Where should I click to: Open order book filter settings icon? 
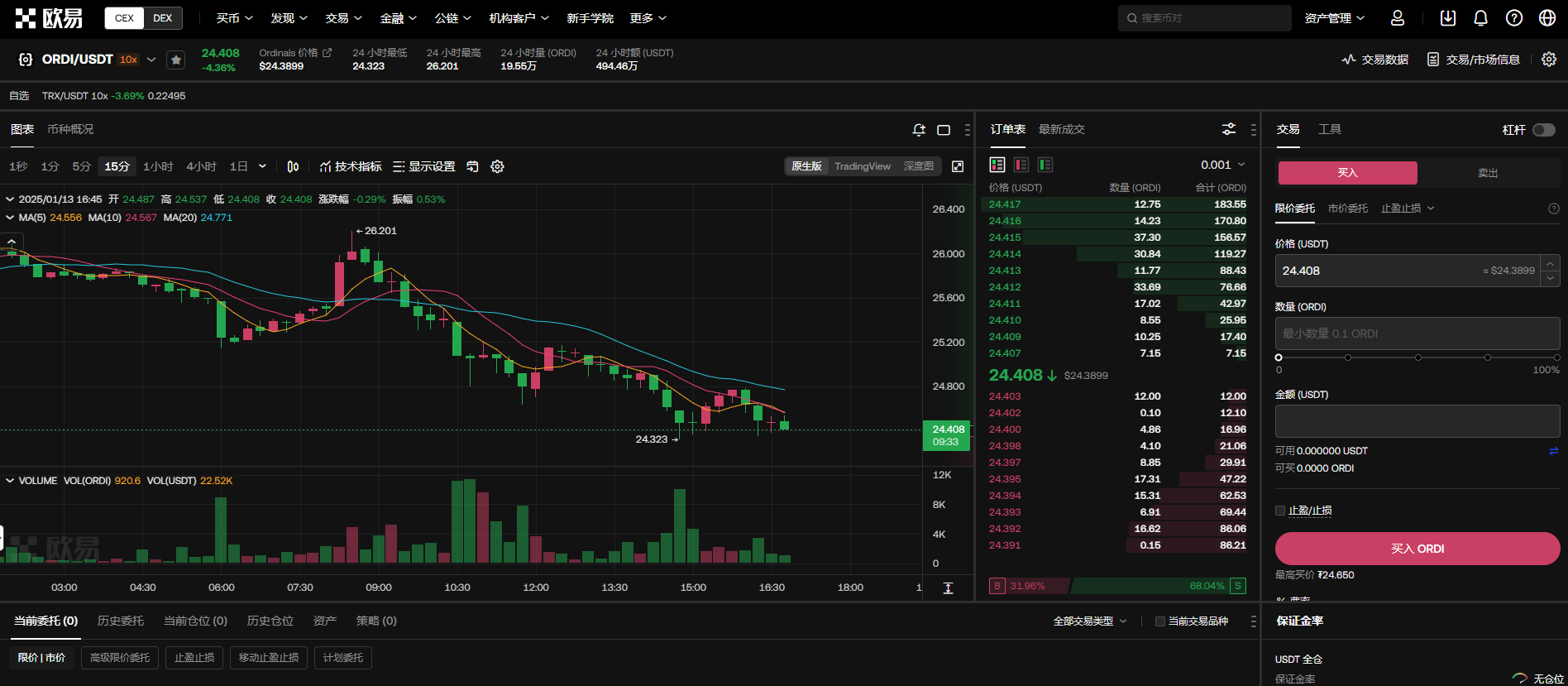click(x=1229, y=129)
